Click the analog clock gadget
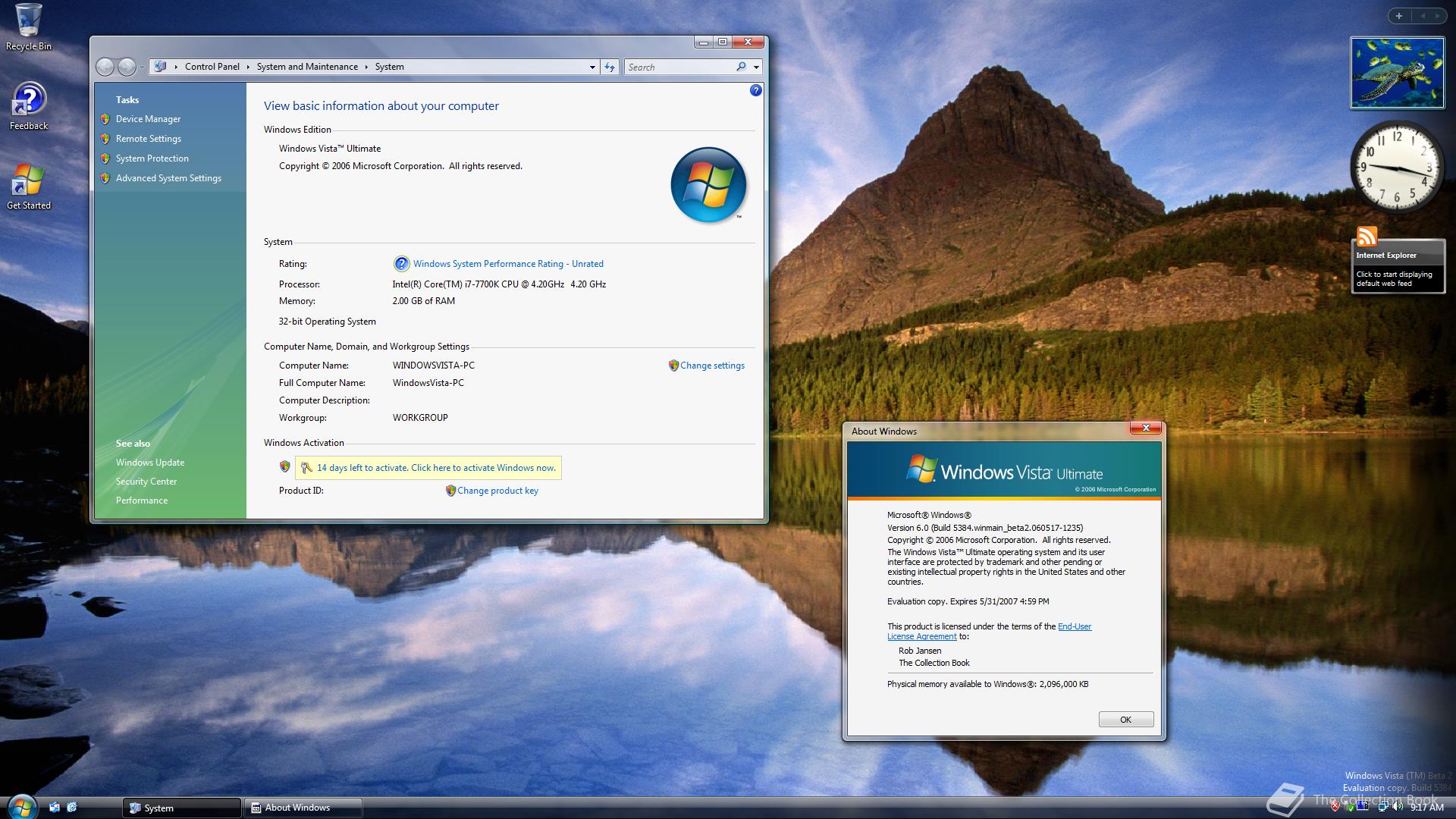The height and width of the screenshot is (819, 1456). click(x=1397, y=168)
